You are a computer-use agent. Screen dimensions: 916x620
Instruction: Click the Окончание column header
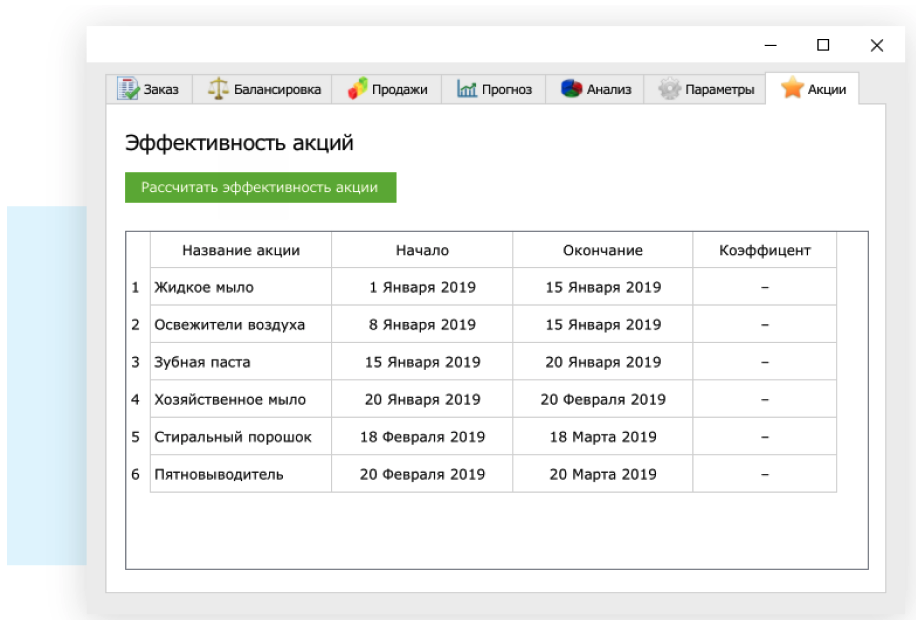602,250
